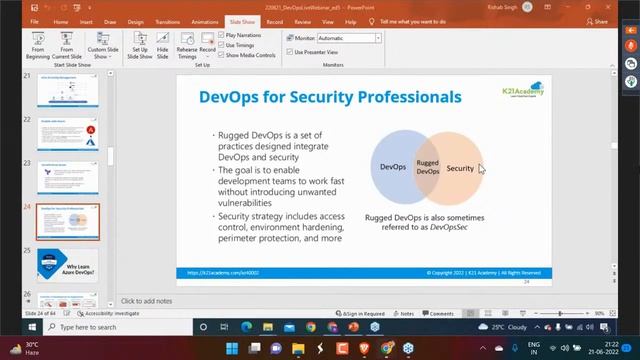Viewport: 640px width, 360px height.
Task: Start Rehearse Timings
Action: [x=187, y=45]
